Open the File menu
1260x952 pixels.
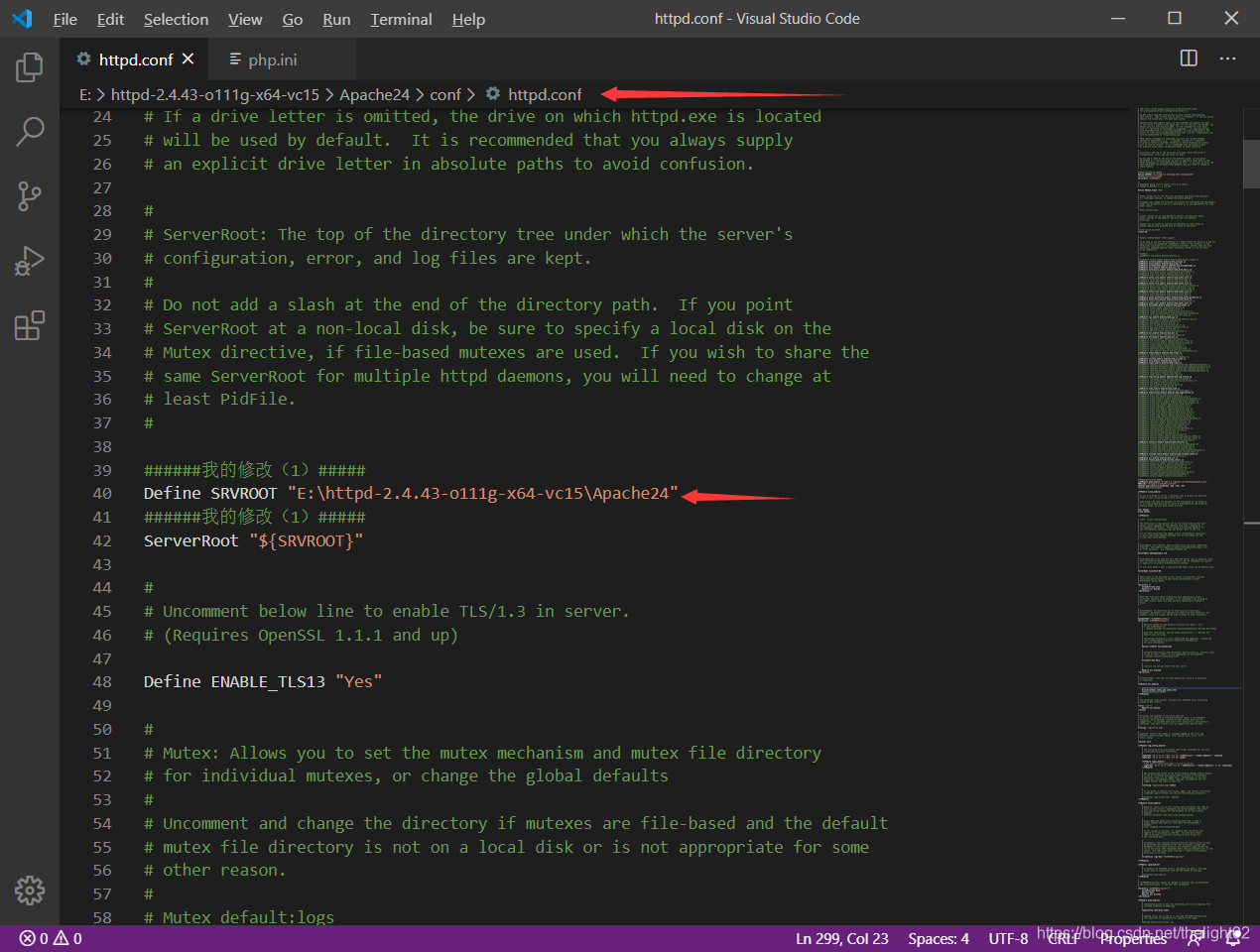64,19
